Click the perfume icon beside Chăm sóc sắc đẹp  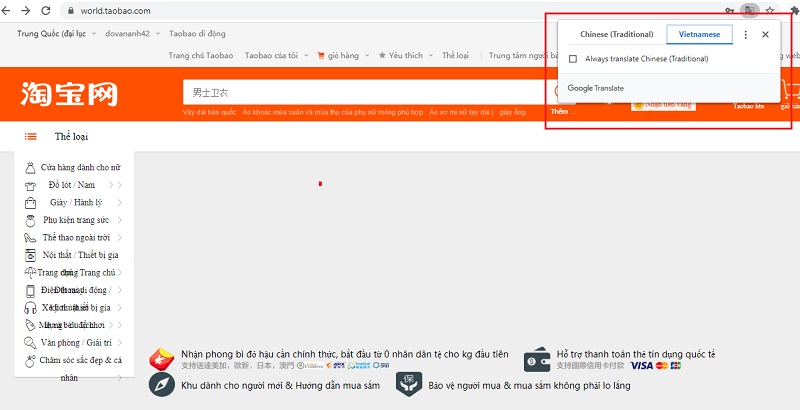click(30, 361)
